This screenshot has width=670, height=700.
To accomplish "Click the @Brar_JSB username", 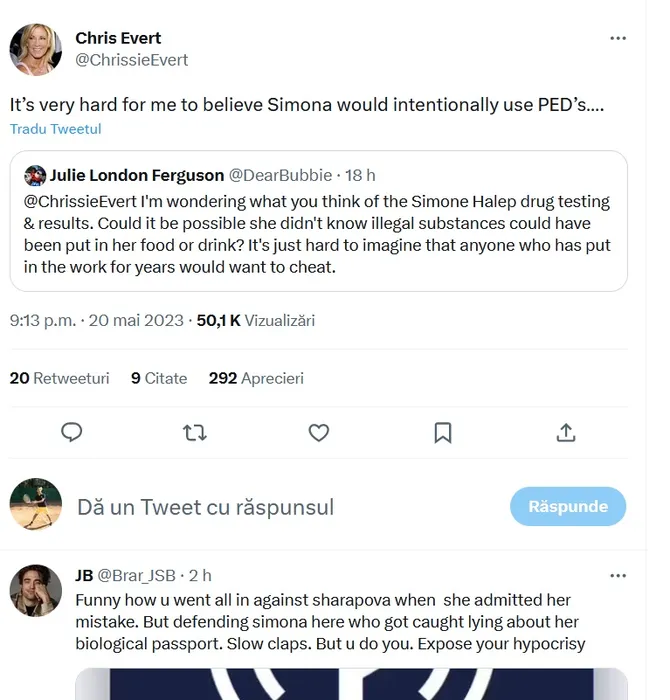I will click(138, 576).
